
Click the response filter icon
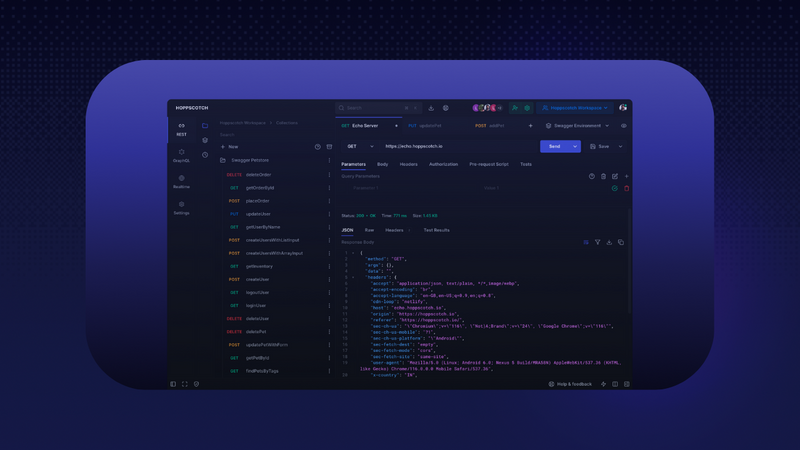(597, 242)
